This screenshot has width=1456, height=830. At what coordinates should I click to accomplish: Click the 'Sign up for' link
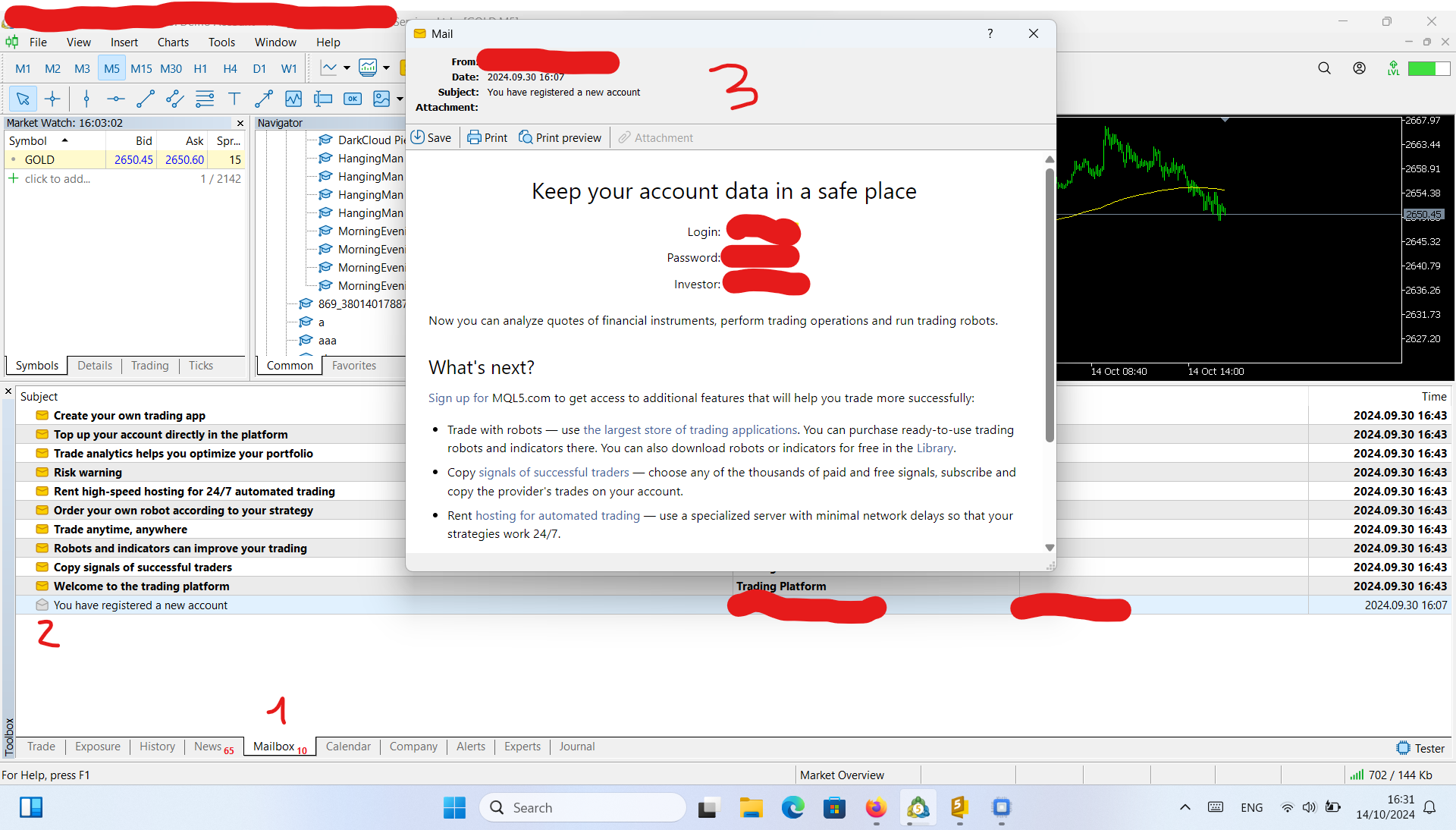[458, 398]
